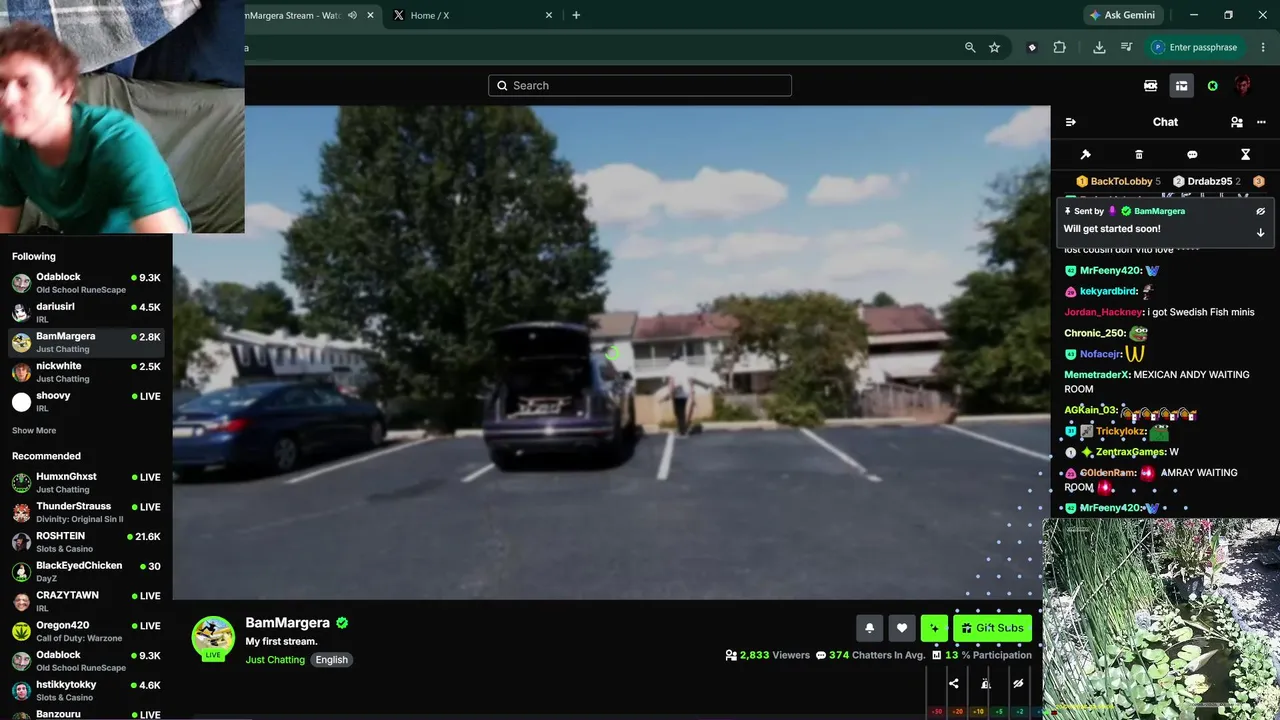Collapse the chat panel
1280x720 pixels.
point(1071,122)
